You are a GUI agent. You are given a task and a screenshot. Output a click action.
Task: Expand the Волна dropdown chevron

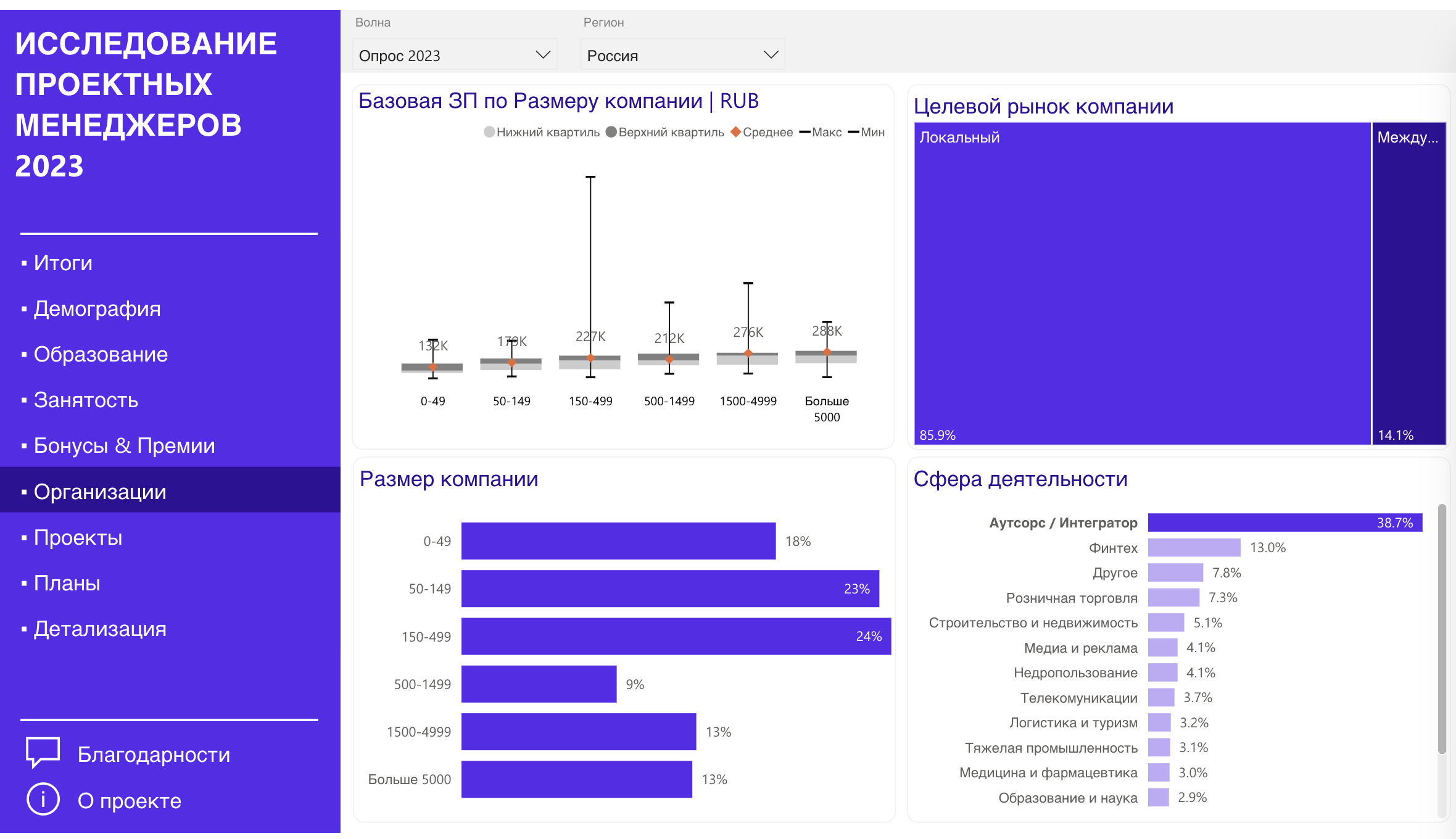[x=542, y=55]
